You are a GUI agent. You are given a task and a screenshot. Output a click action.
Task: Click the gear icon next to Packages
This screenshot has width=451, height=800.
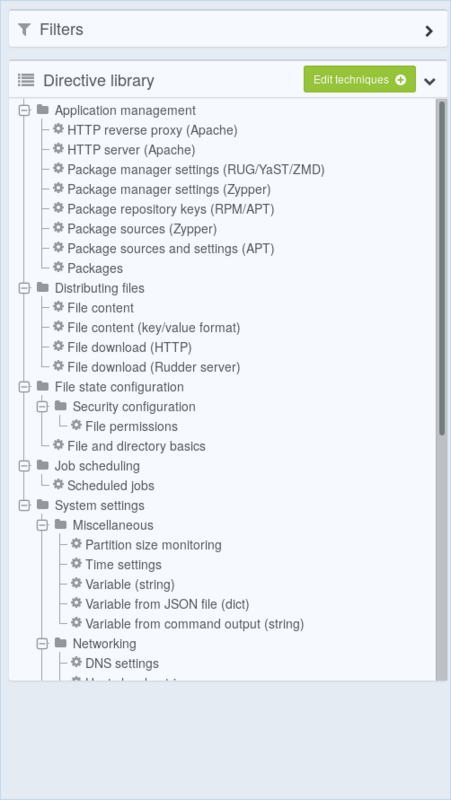point(59,267)
